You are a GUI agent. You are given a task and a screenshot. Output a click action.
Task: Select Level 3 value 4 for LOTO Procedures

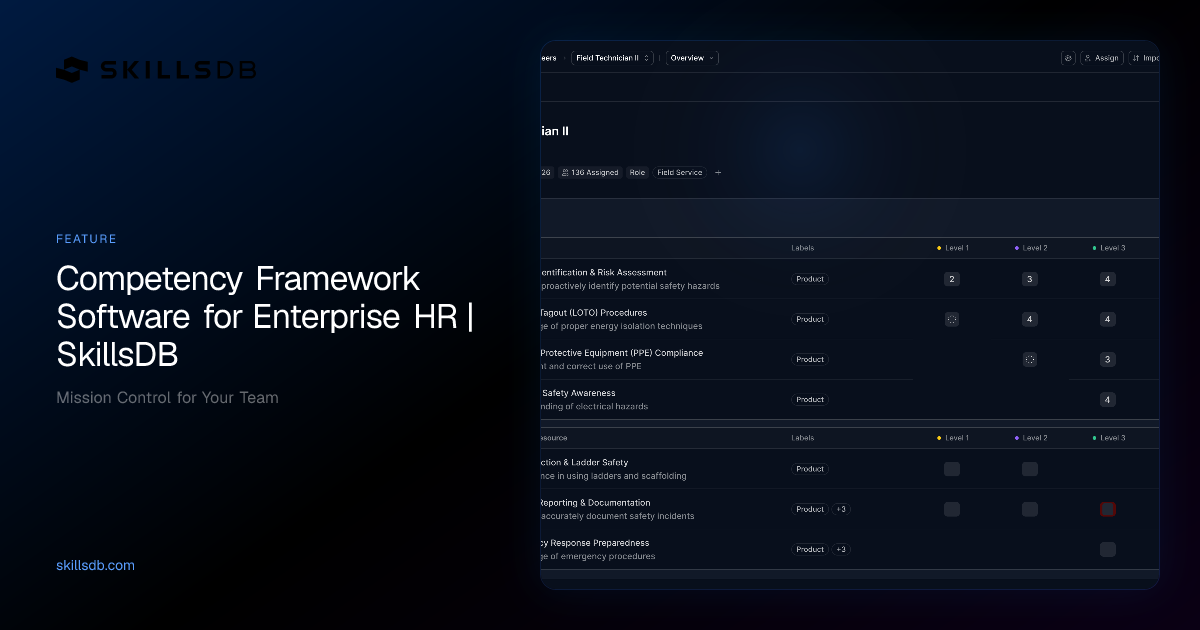pos(1108,319)
